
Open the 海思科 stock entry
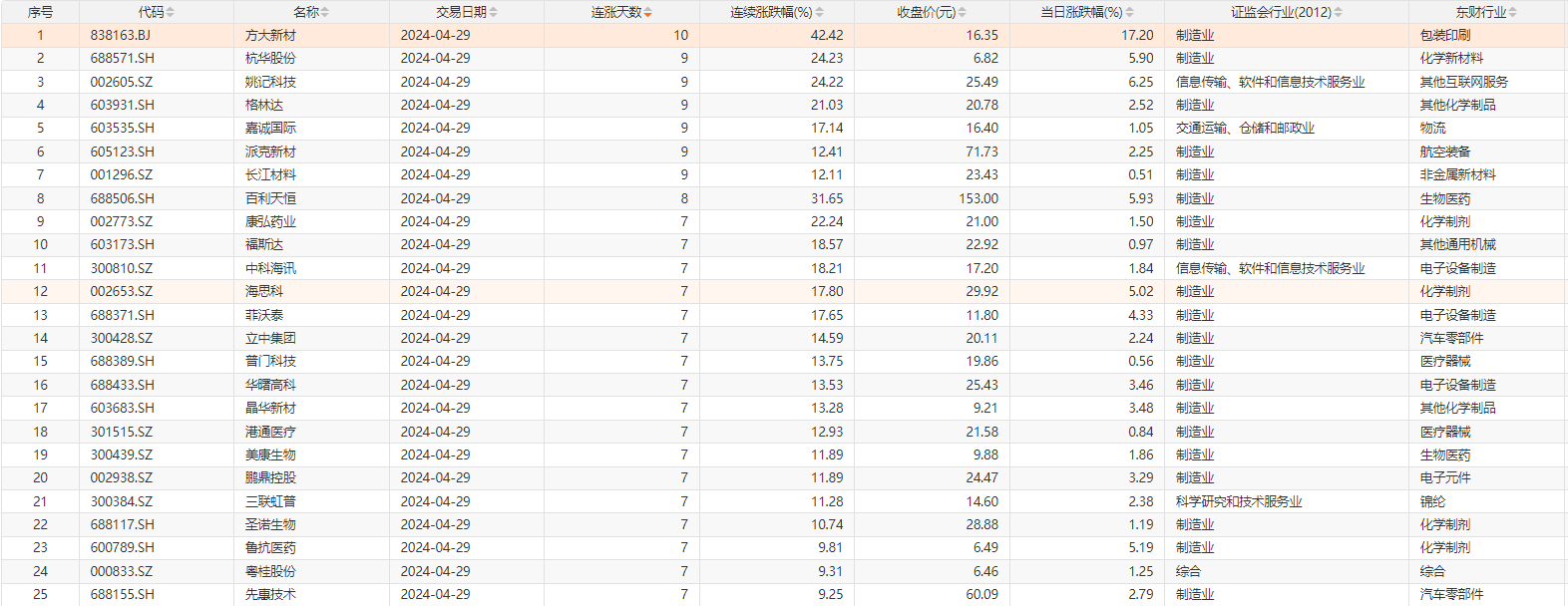click(x=264, y=291)
